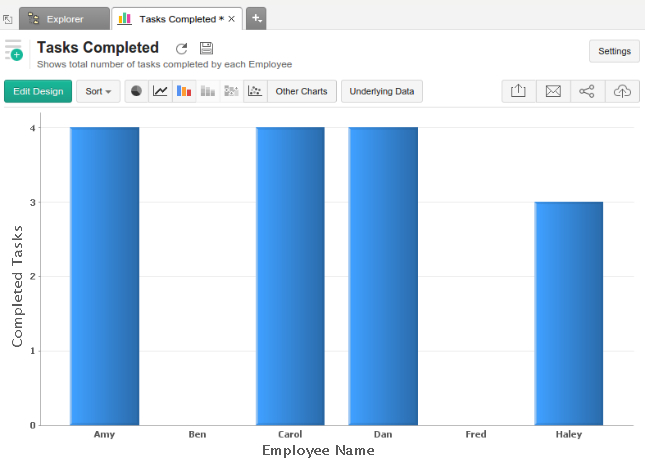Click the Ben axis label

(x=197, y=434)
